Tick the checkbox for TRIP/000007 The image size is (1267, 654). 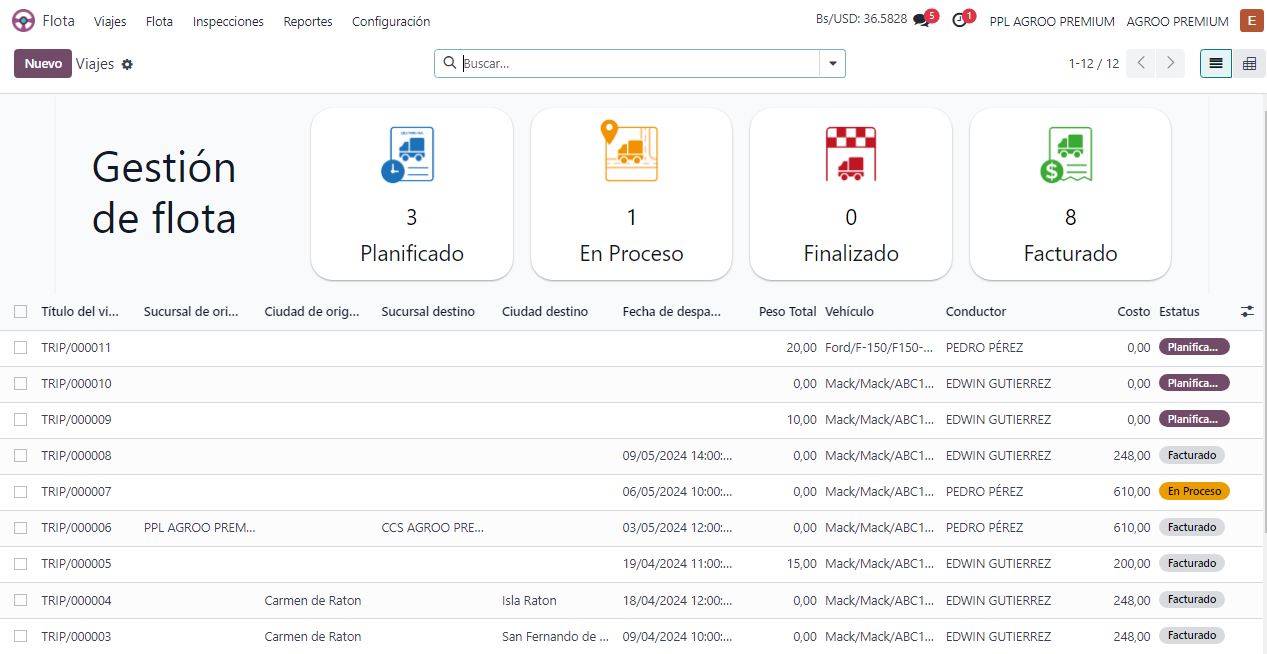point(21,491)
